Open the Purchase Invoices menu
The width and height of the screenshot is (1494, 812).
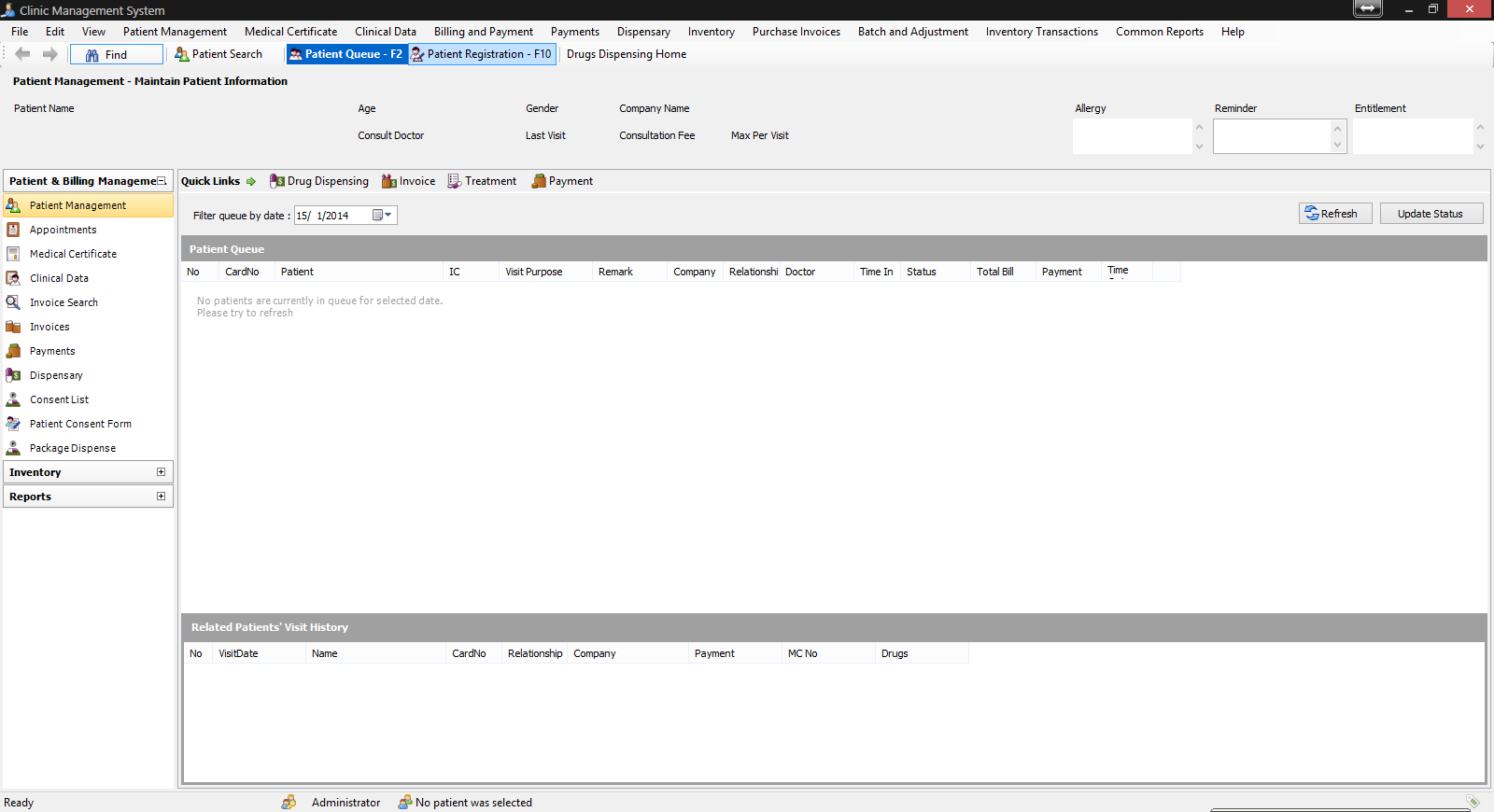(x=796, y=32)
